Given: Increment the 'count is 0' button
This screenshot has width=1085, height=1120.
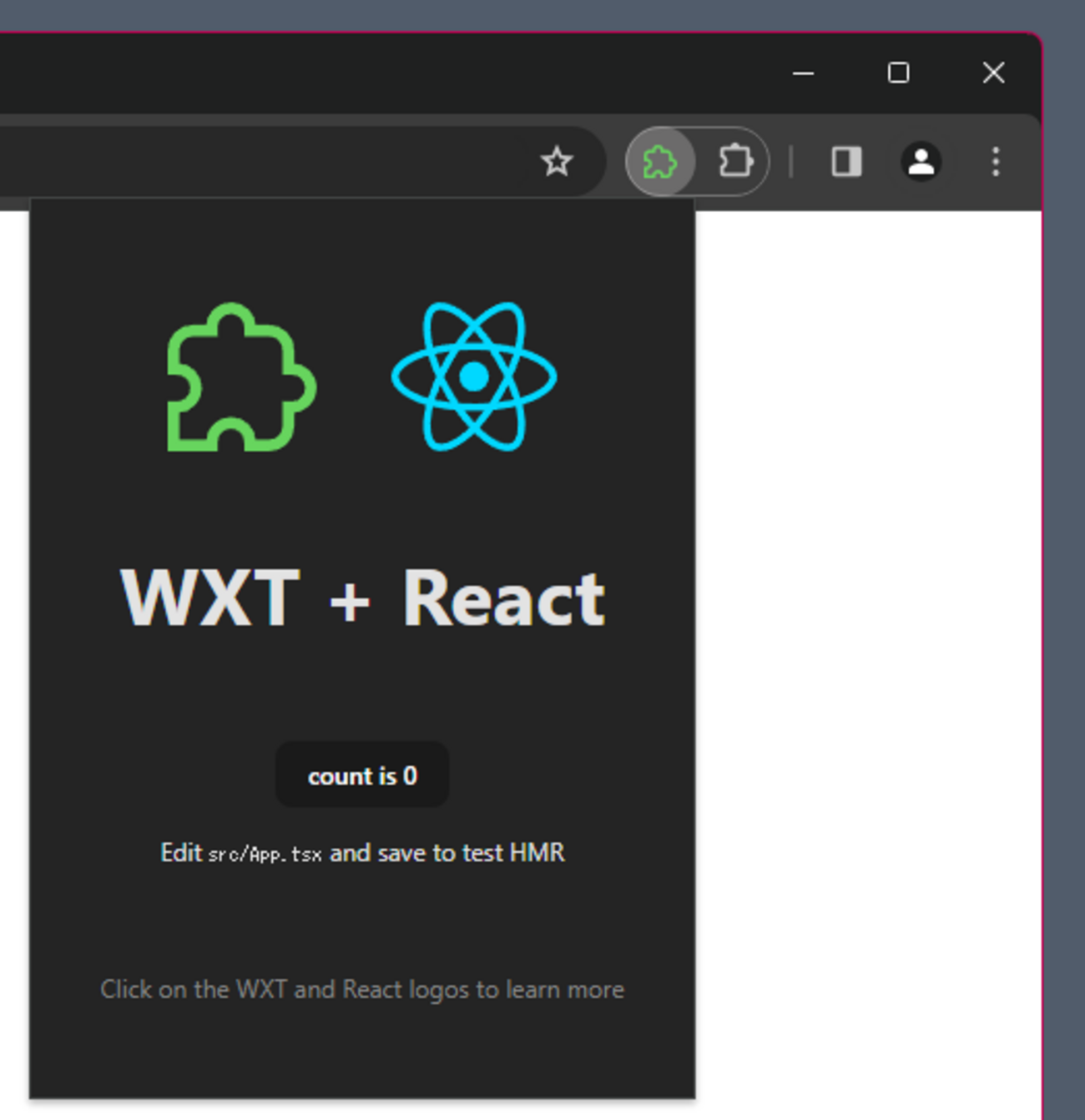Looking at the screenshot, I should [x=362, y=775].
